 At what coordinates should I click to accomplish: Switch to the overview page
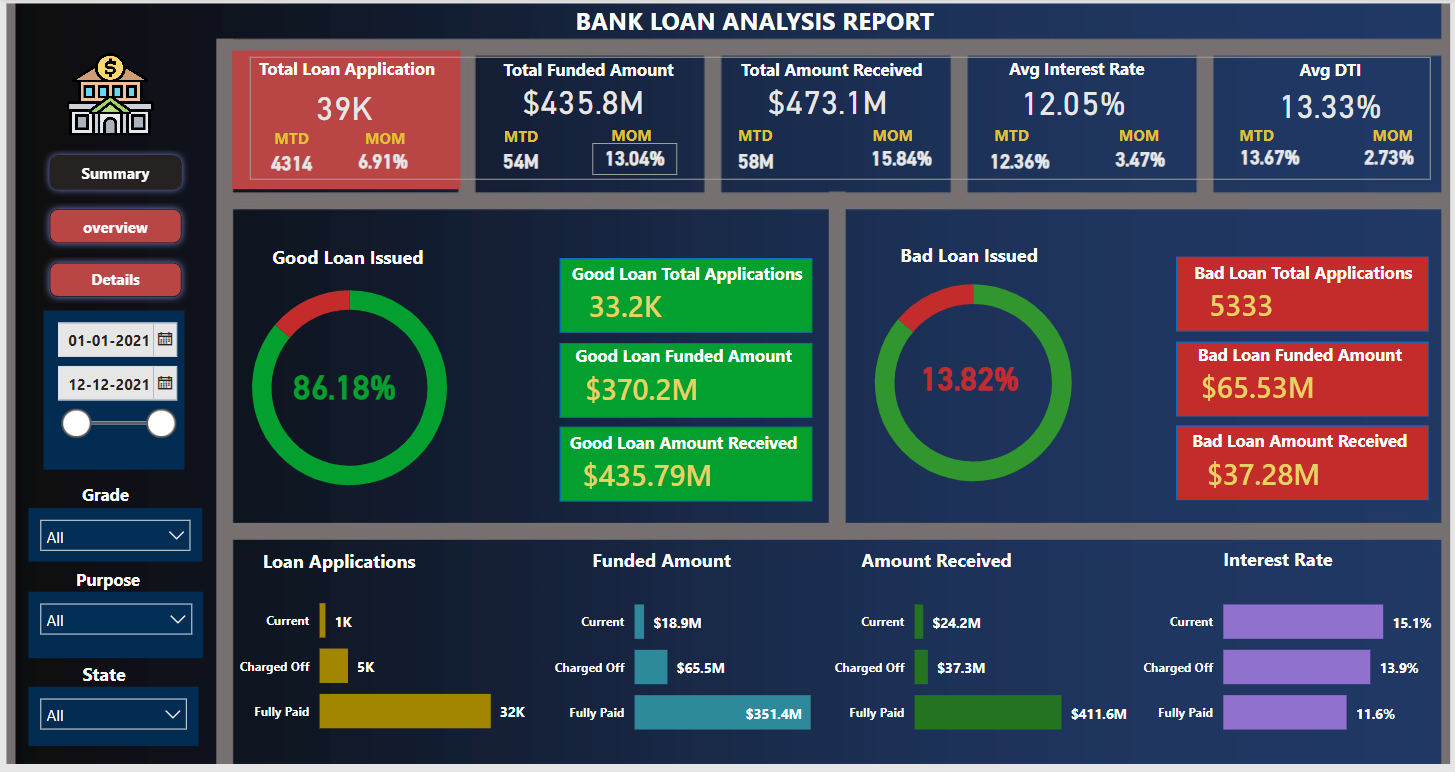pyautogui.click(x=115, y=227)
